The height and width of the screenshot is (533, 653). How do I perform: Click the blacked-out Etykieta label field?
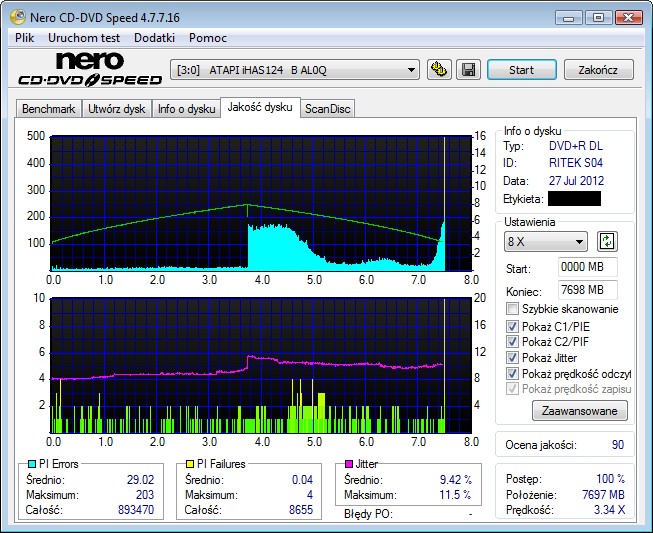pyautogui.click(x=574, y=199)
